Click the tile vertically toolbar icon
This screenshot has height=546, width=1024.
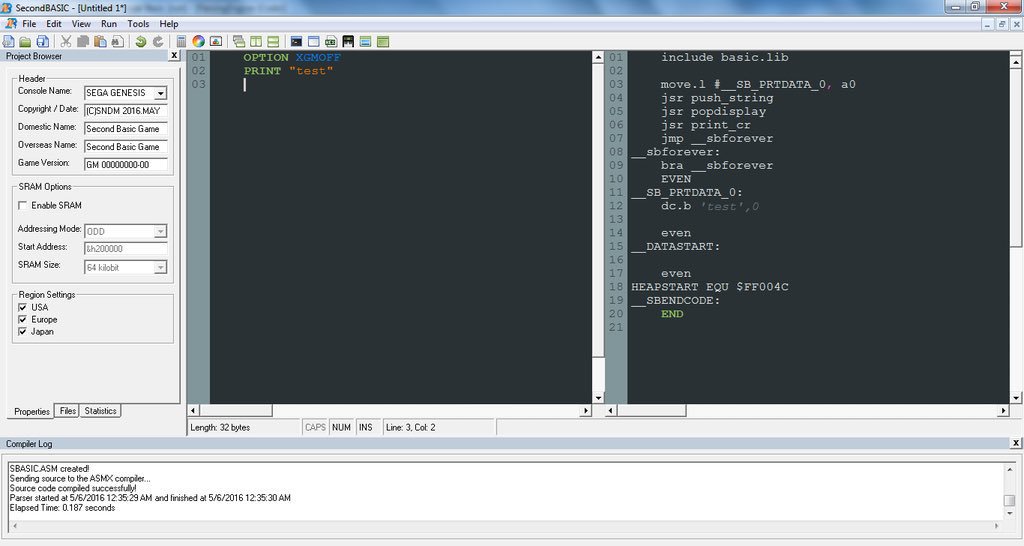(x=256, y=42)
